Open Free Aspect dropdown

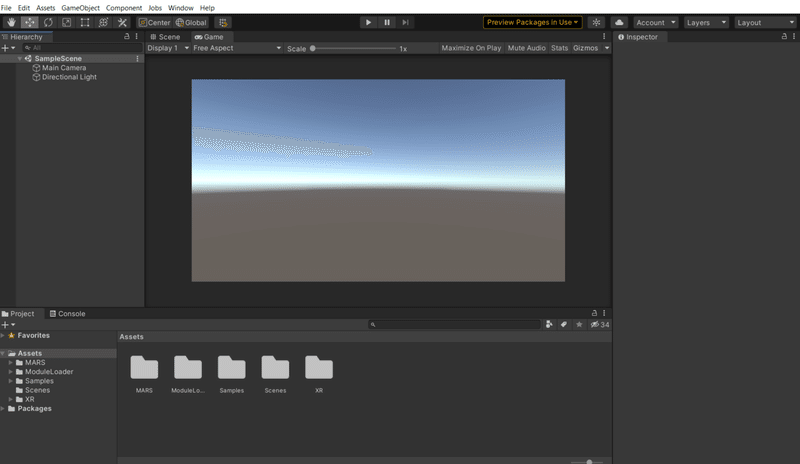click(x=237, y=48)
